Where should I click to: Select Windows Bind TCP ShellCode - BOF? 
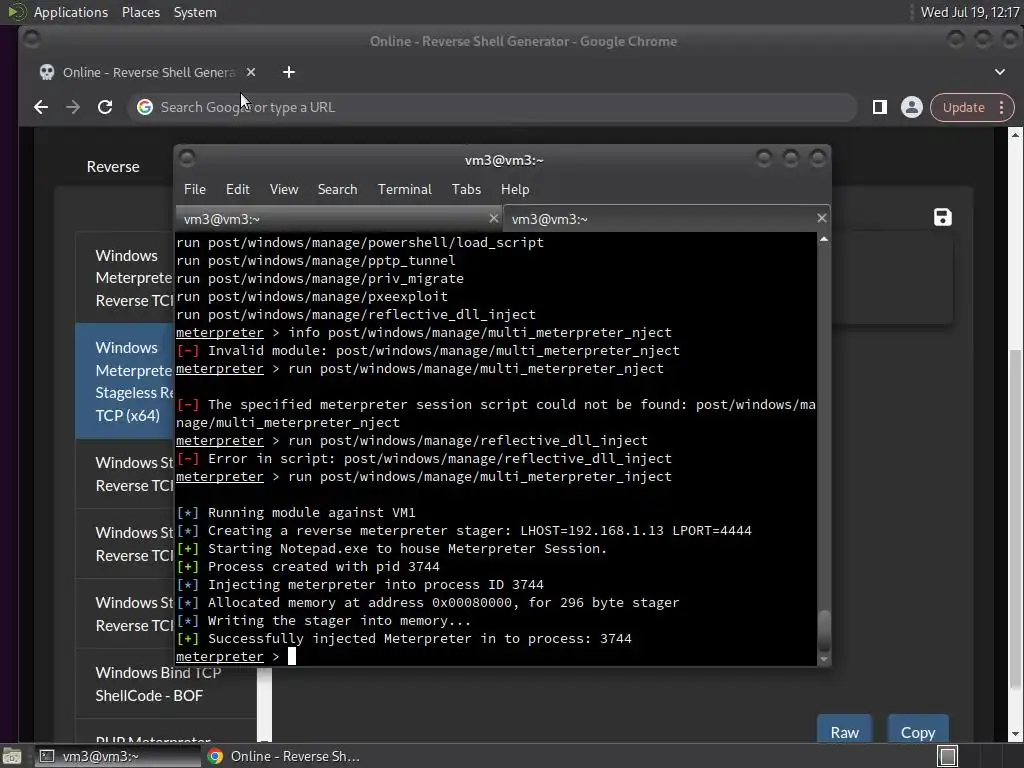166,684
